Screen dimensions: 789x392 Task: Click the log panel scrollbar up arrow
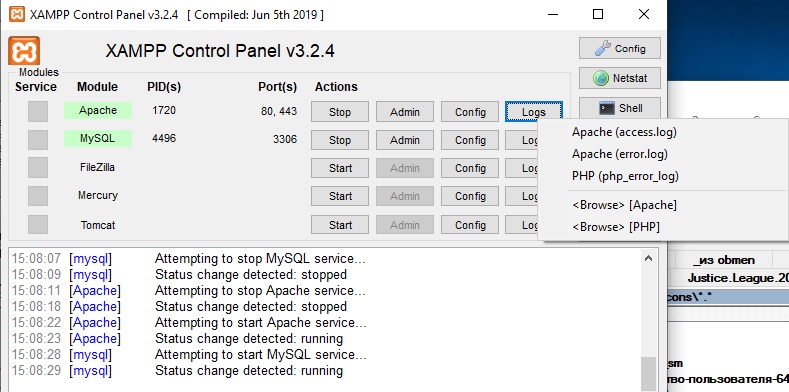tap(648, 258)
